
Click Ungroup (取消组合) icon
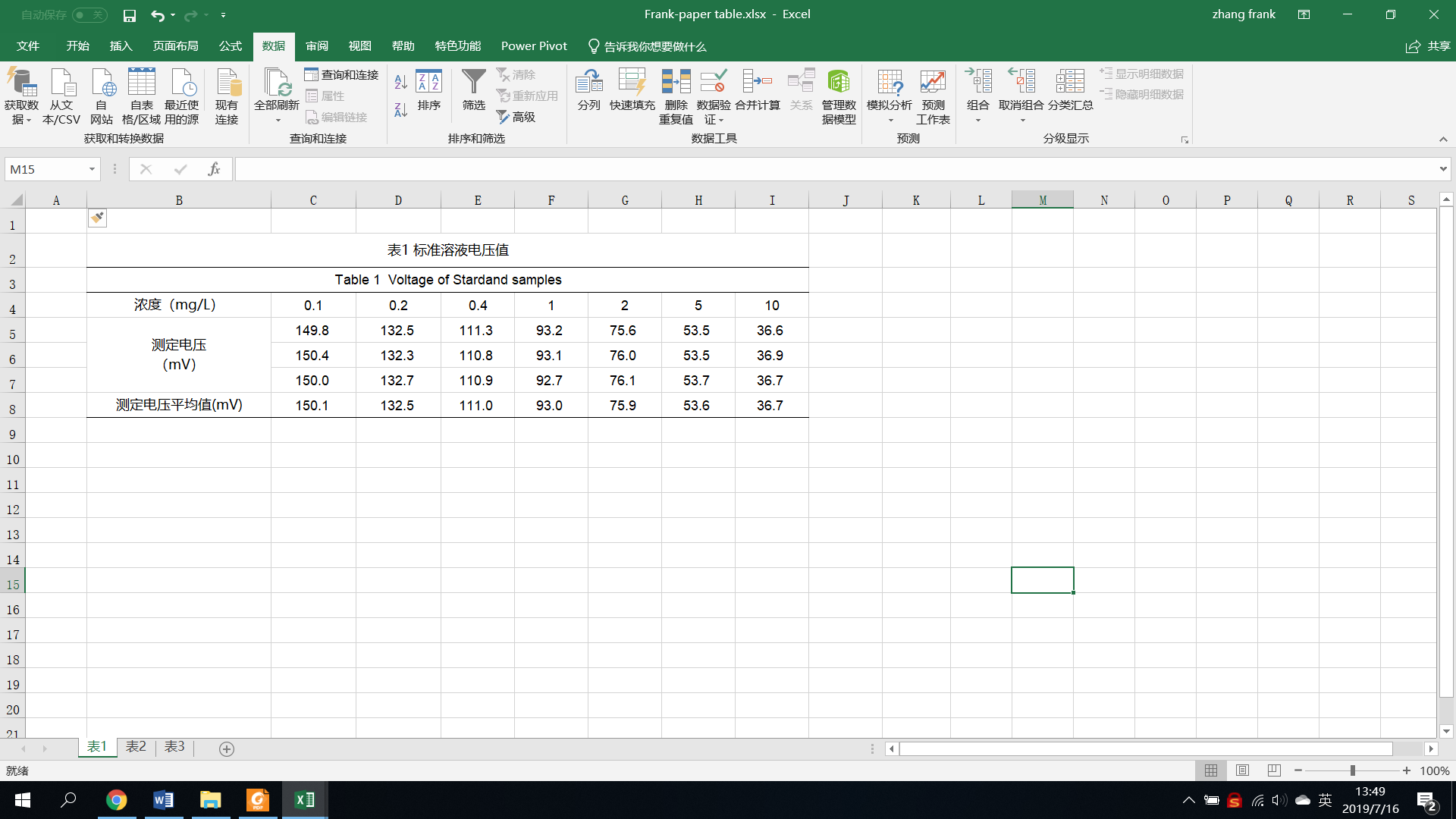pos(1021,96)
